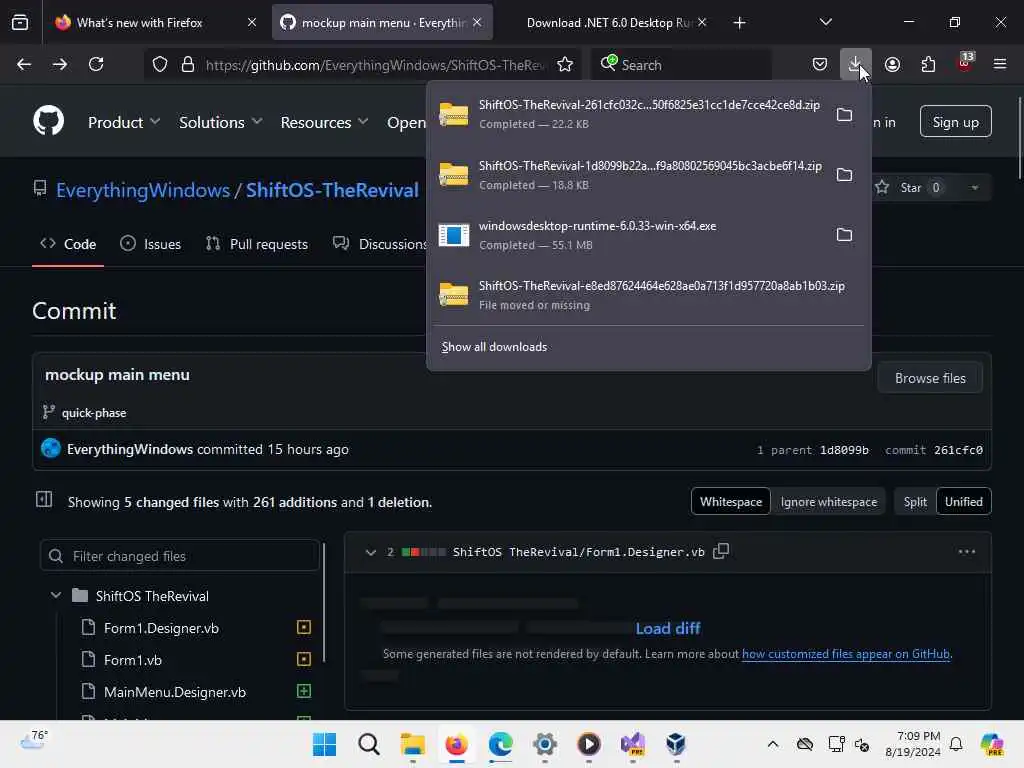The image size is (1024, 768).
Task: Open Visual Studio from taskbar
Action: click(x=632, y=744)
